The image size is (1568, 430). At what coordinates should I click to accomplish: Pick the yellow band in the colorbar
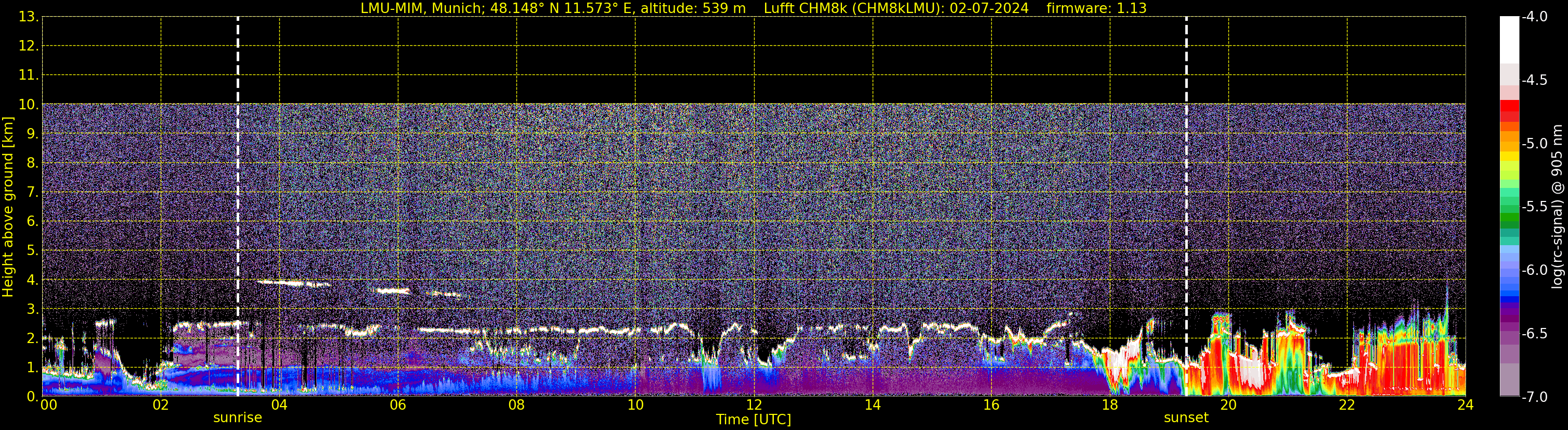1509,156
